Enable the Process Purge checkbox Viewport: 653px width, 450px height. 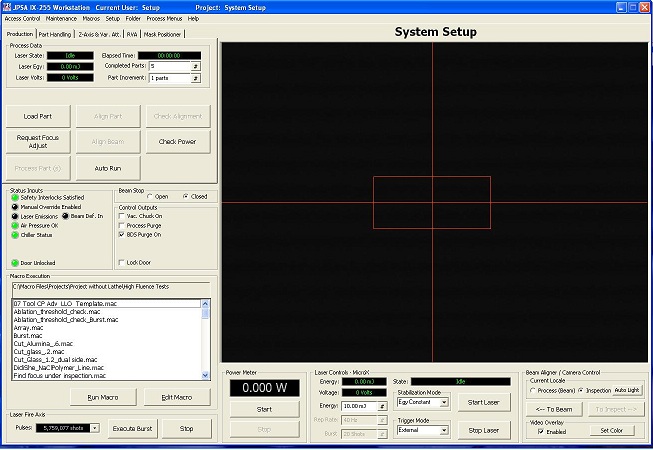tap(122, 226)
